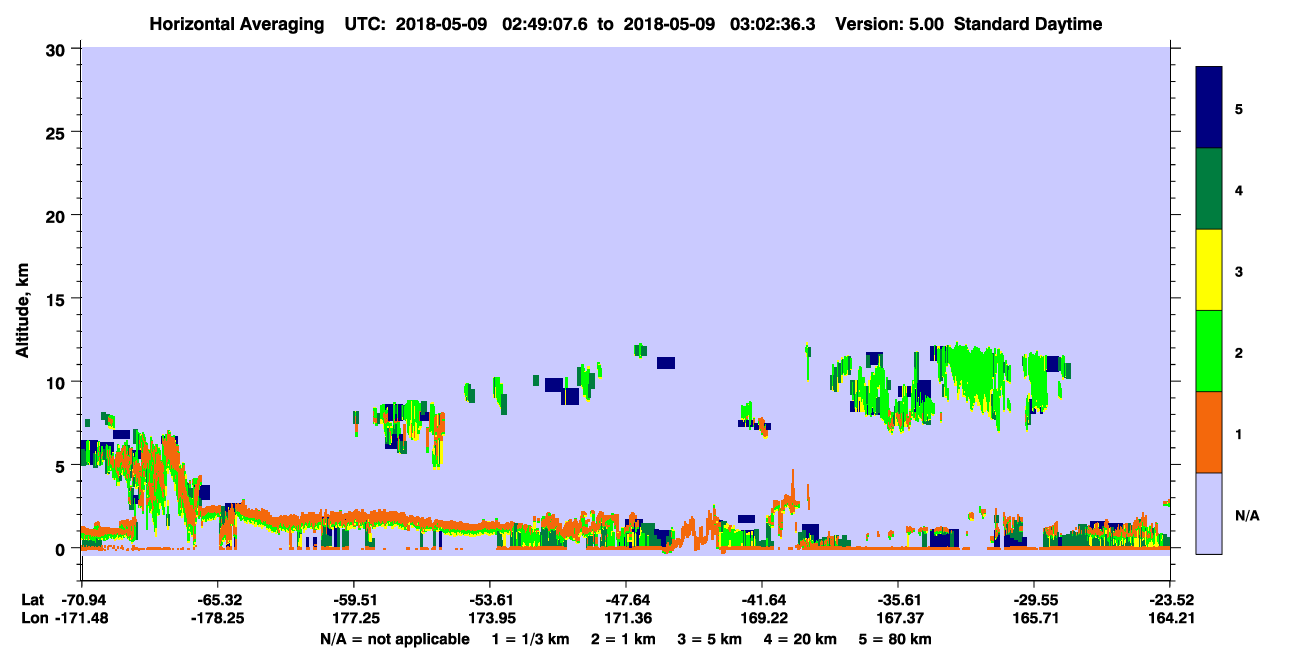Click the longitude value -178.25

pyautogui.click(x=218, y=619)
